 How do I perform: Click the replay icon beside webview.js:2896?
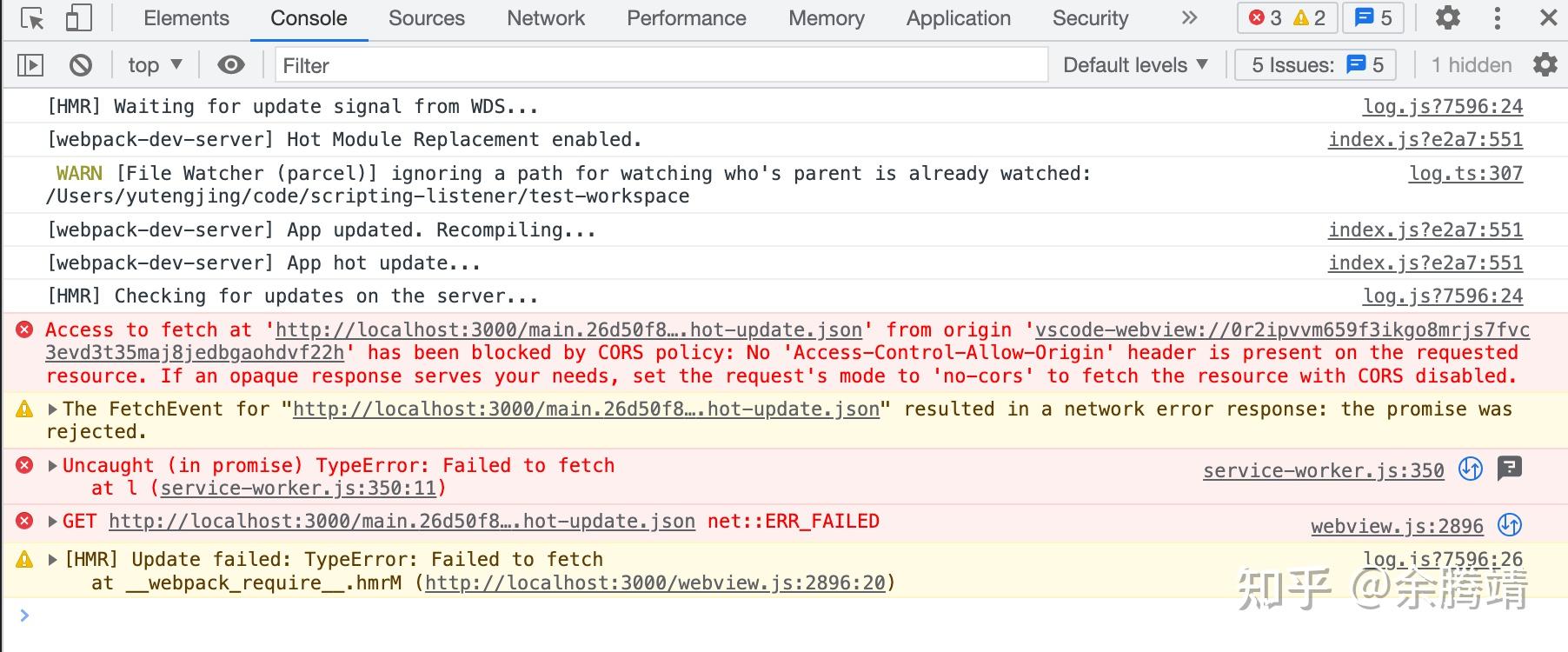click(1510, 525)
